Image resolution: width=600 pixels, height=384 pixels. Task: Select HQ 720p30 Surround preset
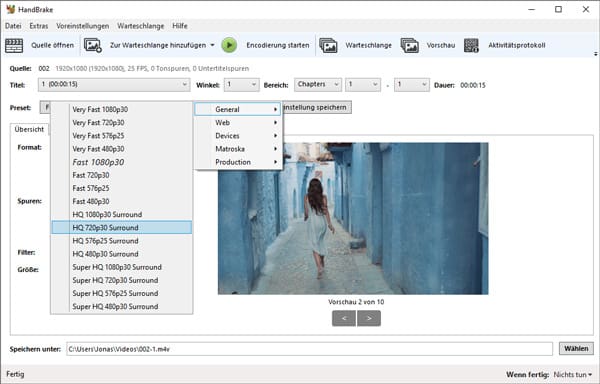(x=122, y=228)
